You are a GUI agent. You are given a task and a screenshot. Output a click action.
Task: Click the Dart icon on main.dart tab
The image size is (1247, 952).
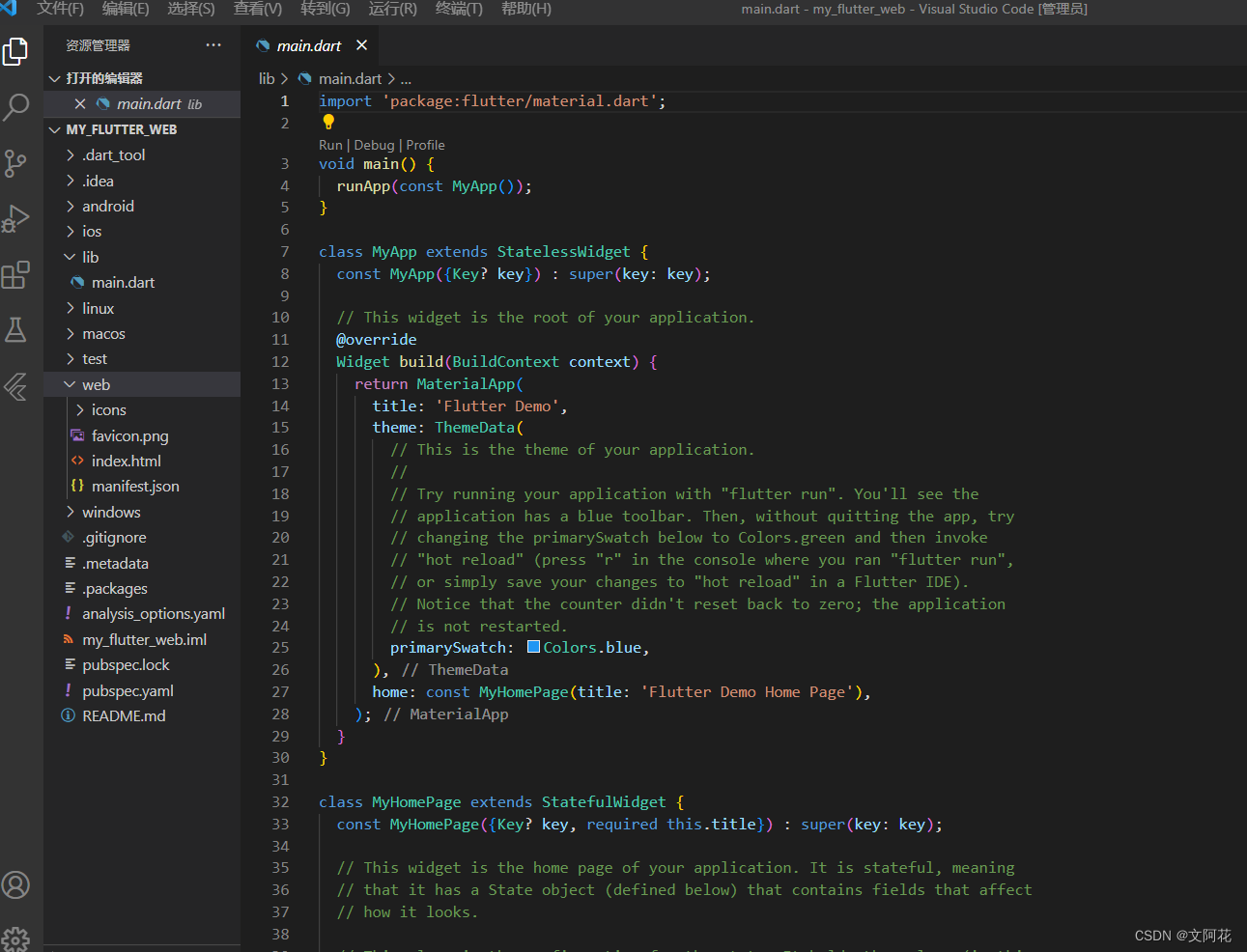263,45
